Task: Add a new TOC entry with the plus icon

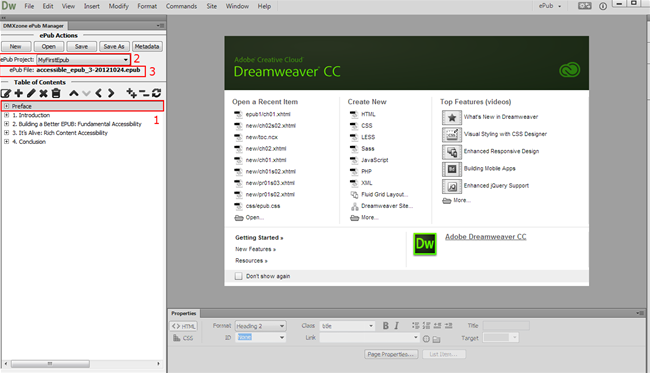Action: 19,93
